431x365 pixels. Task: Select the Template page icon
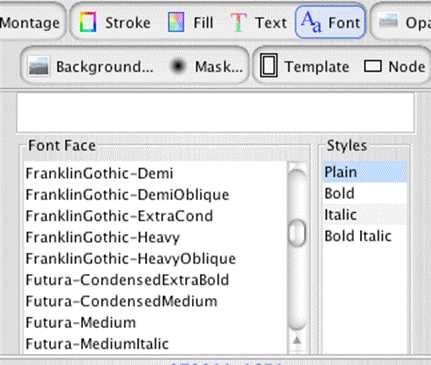click(269, 66)
